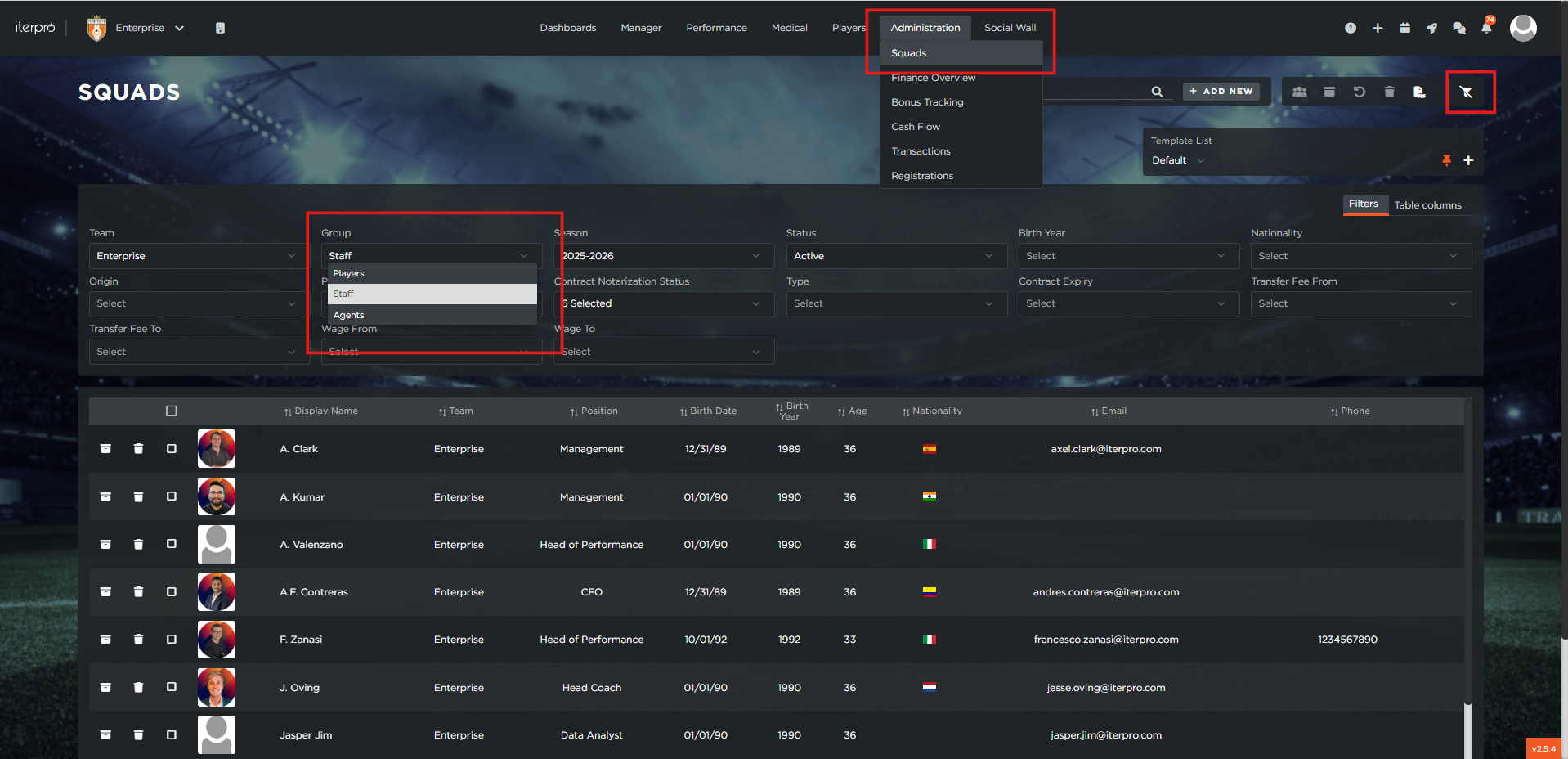Open the chat messages icon
Viewport: 1568px width, 759px height.
point(1458,28)
